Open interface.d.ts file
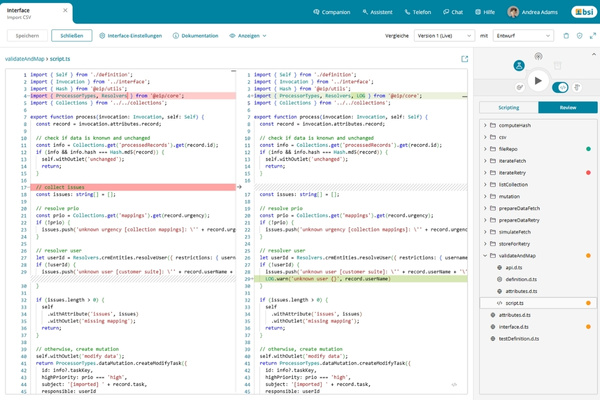Image resolution: width=600 pixels, height=400 pixels. pyautogui.click(x=538, y=327)
